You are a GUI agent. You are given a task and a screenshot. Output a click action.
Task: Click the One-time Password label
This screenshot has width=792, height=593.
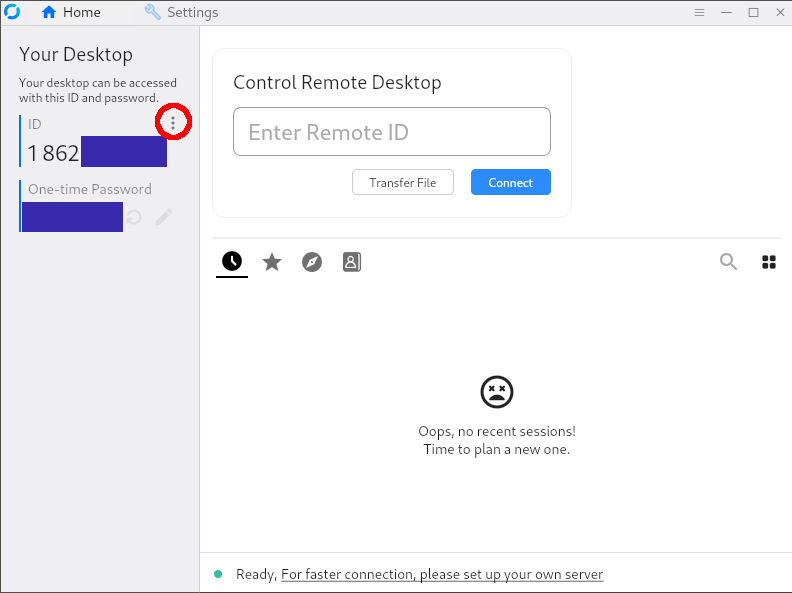pos(90,189)
